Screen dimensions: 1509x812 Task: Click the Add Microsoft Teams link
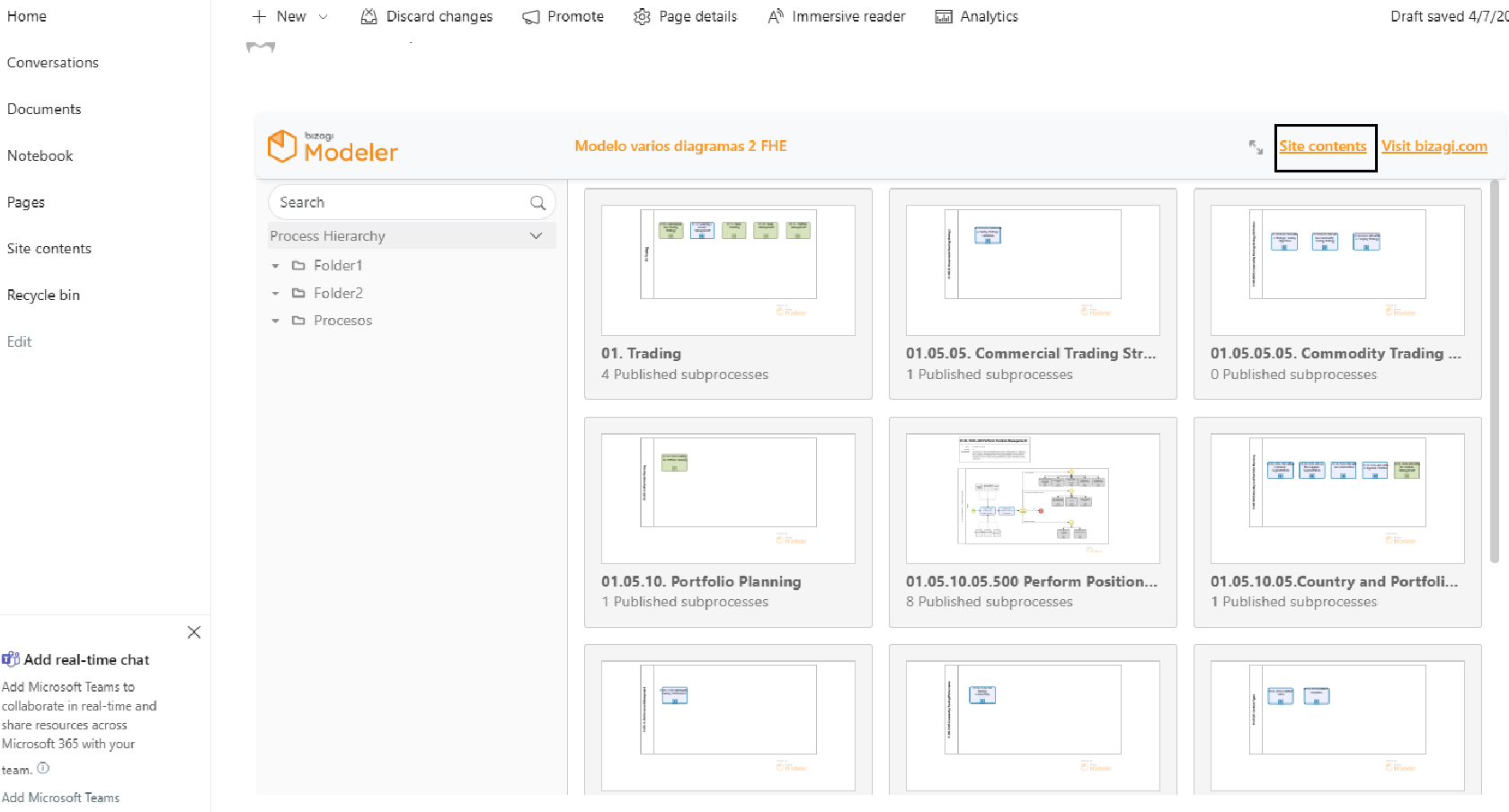(61, 798)
